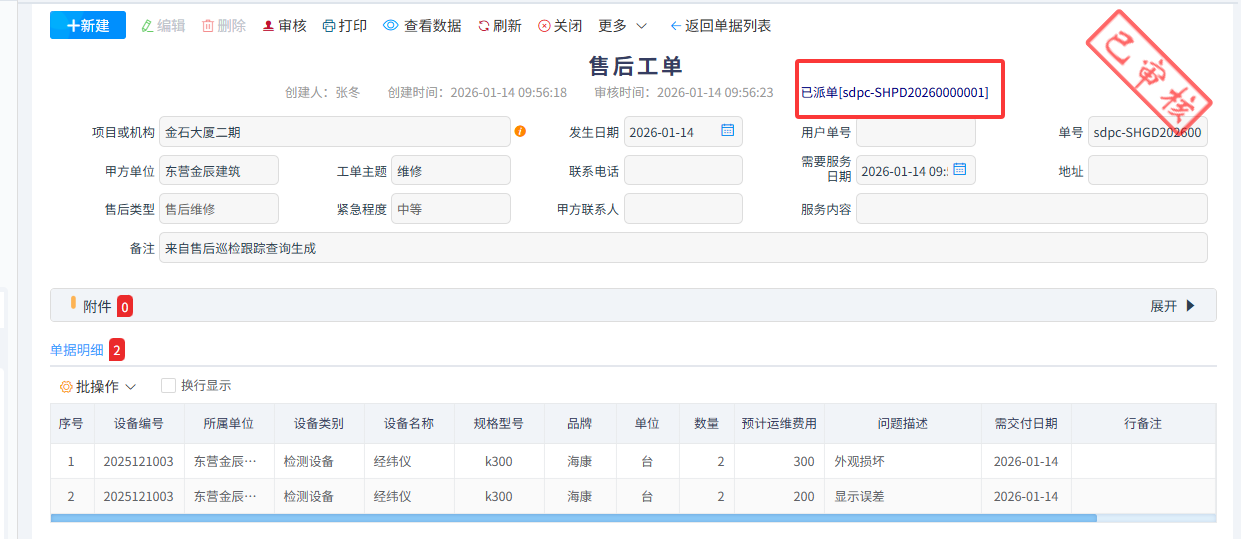Screen dimensions: 1241x539
Task: Click the horizontal scrollbar below the table
Action: pos(573,518)
